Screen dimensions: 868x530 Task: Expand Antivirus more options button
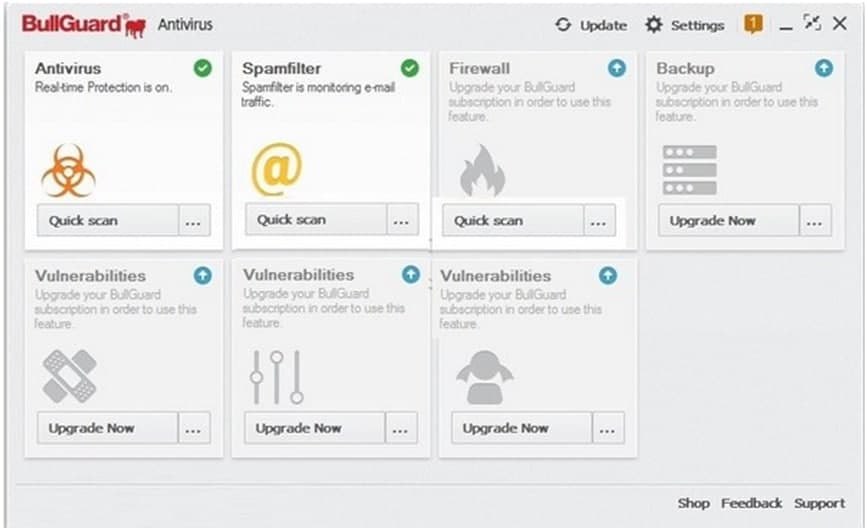(x=195, y=221)
